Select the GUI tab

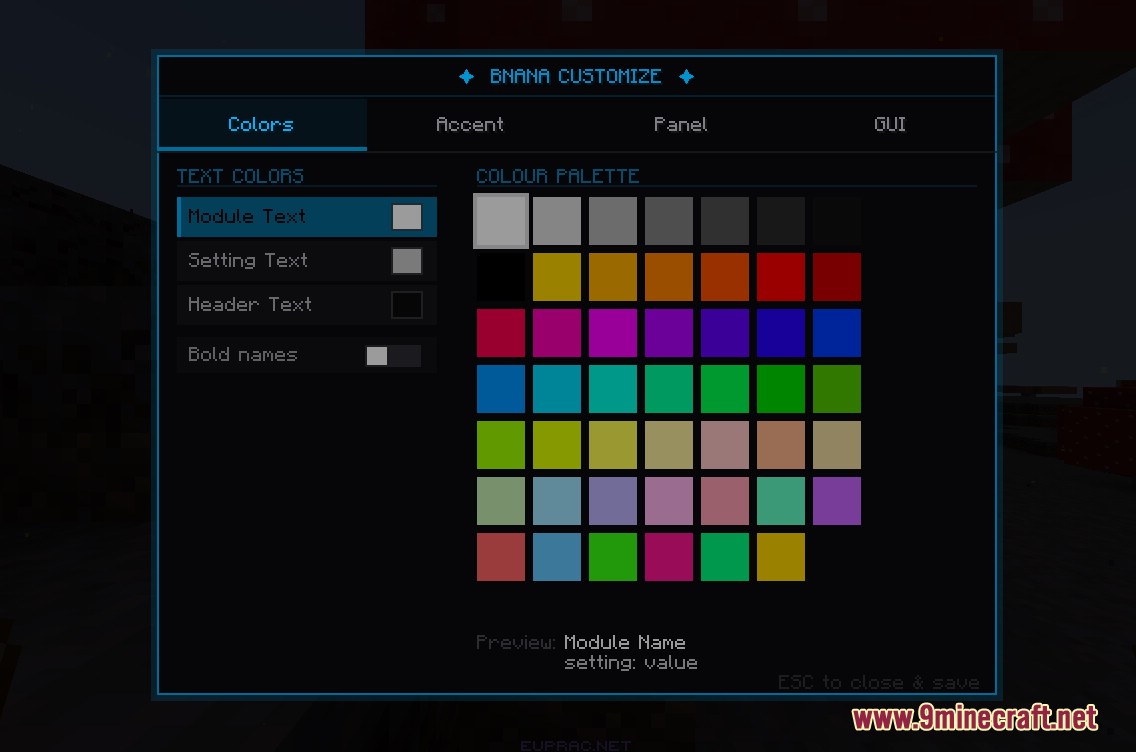pyautogui.click(x=889, y=125)
